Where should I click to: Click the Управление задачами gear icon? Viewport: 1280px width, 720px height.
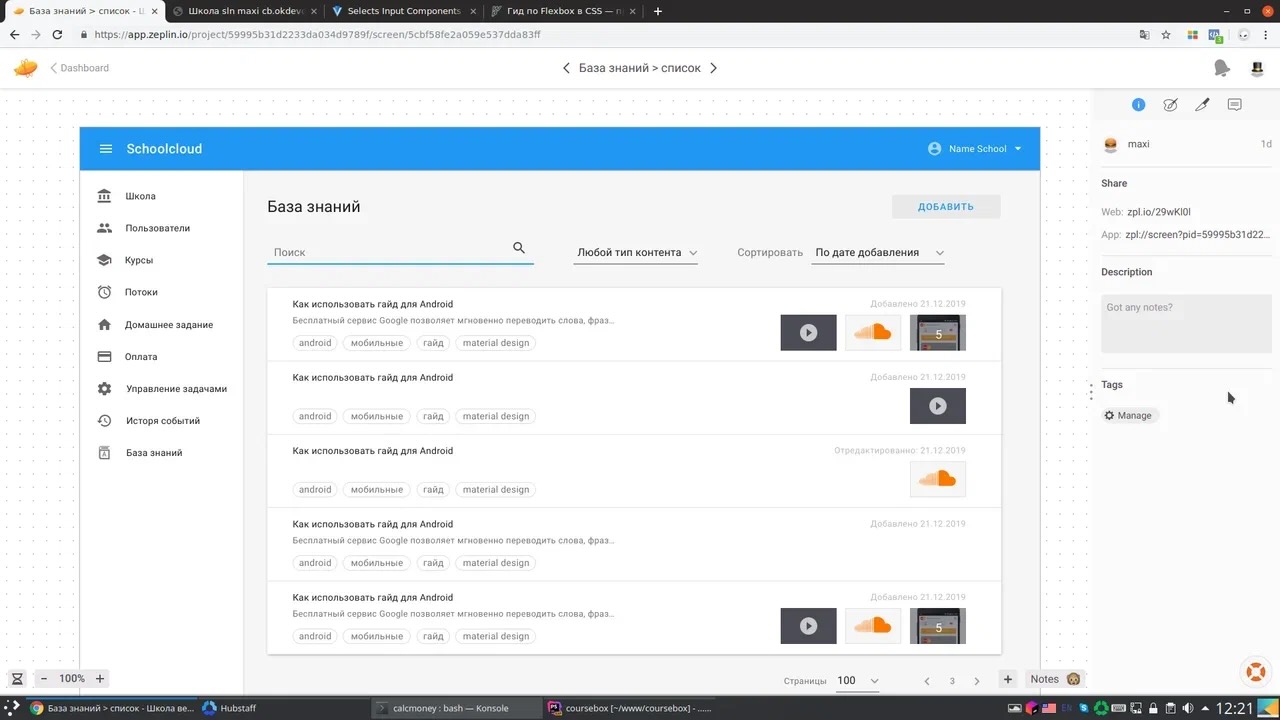[x=104, y=389]
